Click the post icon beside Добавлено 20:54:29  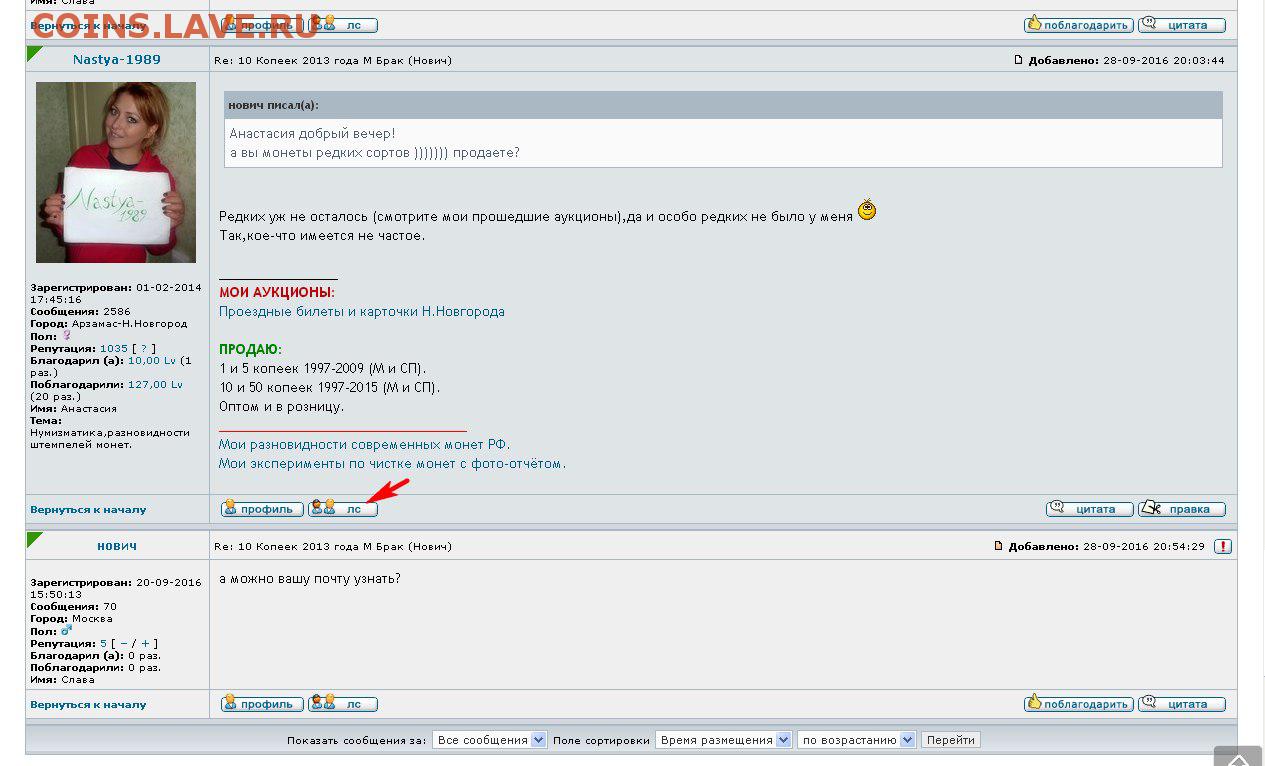coord(998,546)
